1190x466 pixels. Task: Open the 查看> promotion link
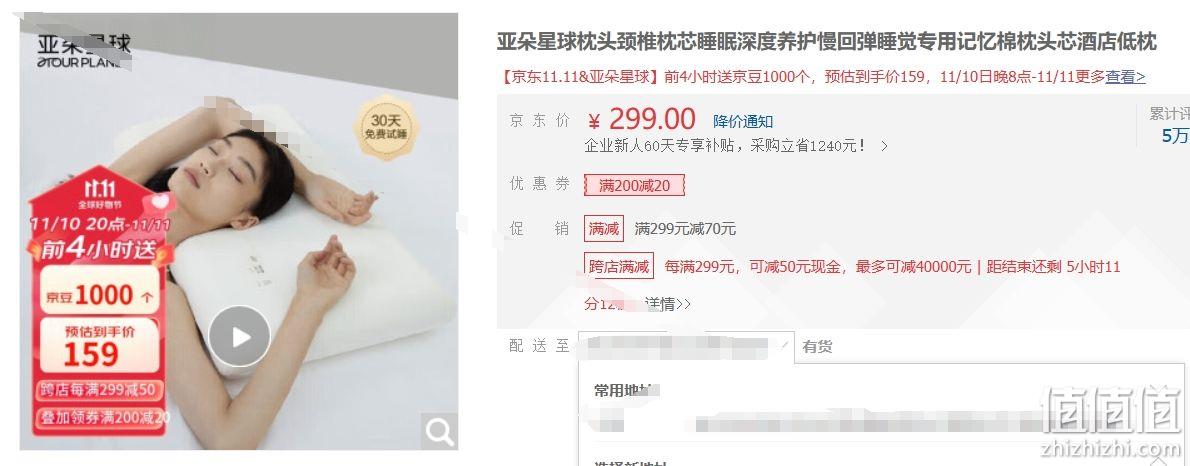click(x=1125, y=77)
